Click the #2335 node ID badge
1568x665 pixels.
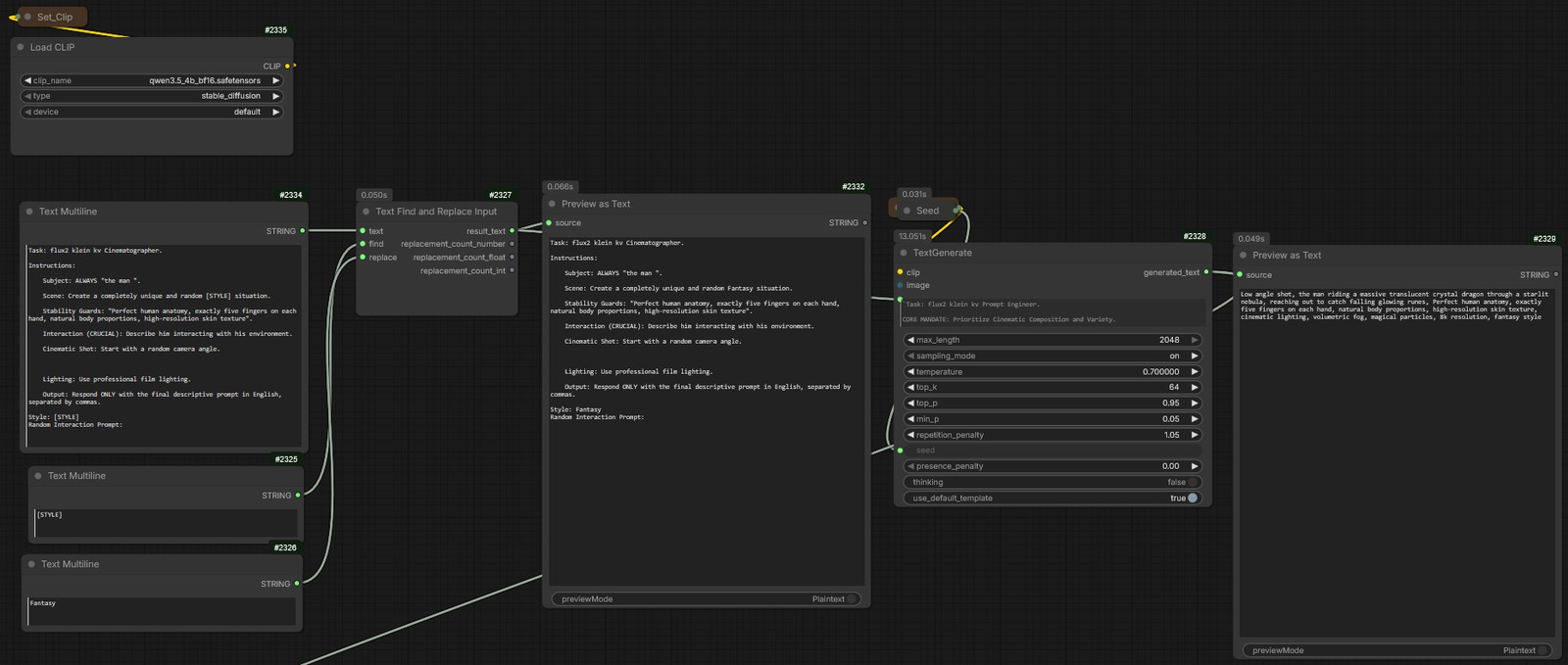[x=276, y=30]
